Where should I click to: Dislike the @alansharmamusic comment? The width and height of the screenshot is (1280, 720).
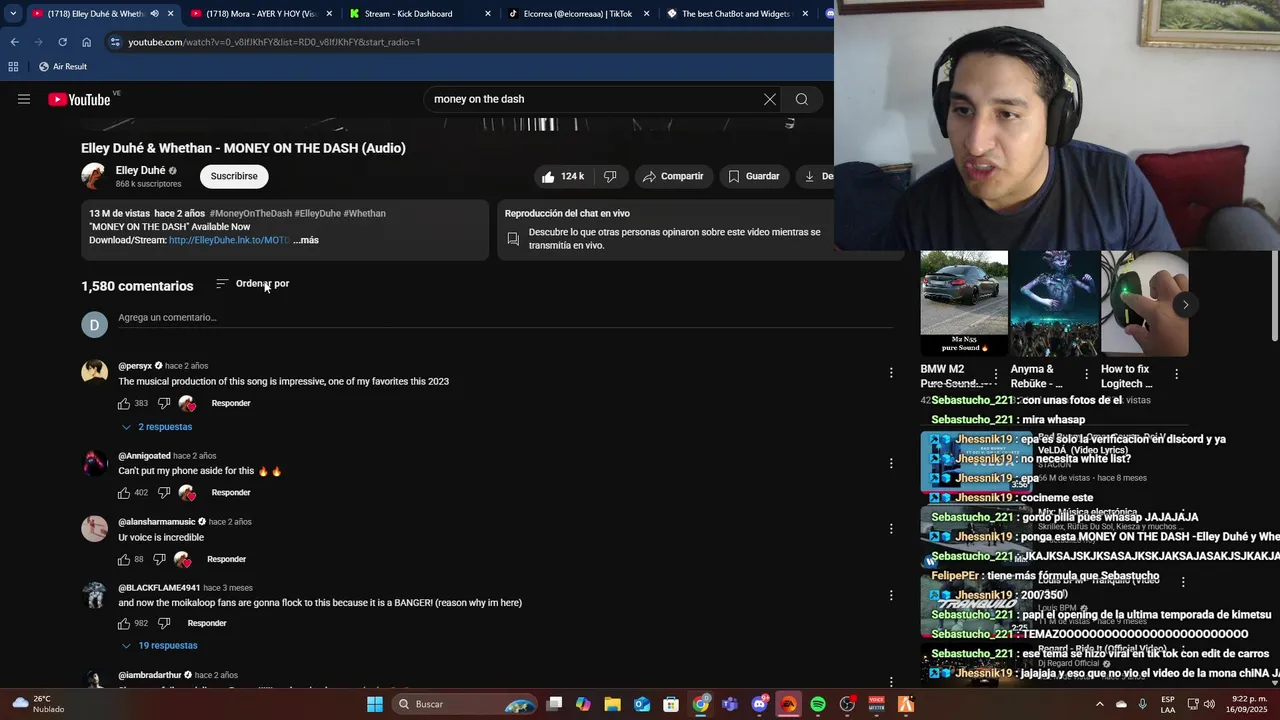(159, 559)
